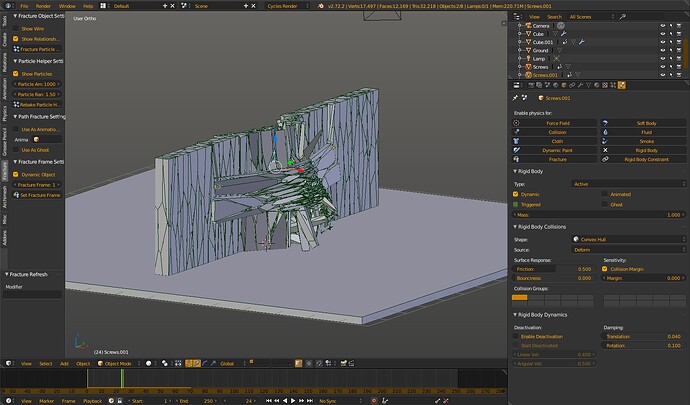Image resolution: width=690 pixels, height=405 pixels.
Task: Open the Playback menu in timeline
Action: click(x=92, y=401)
